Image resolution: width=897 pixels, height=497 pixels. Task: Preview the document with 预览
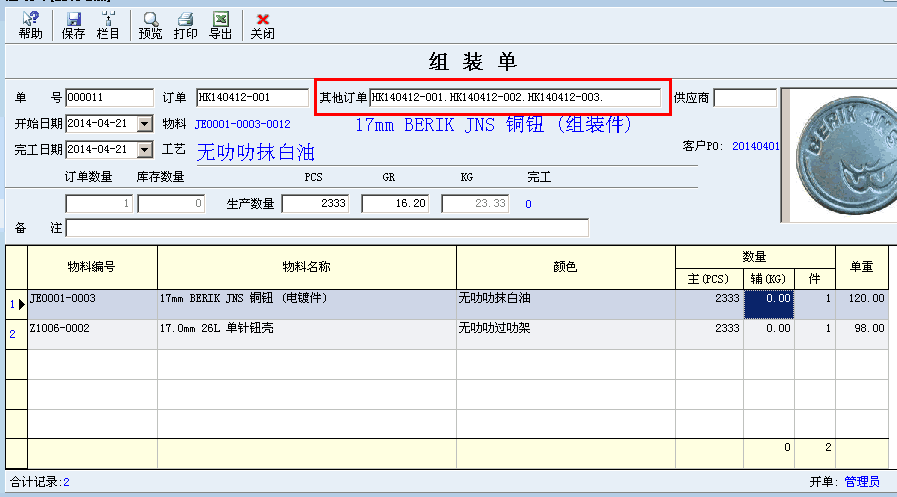[150, 26]
